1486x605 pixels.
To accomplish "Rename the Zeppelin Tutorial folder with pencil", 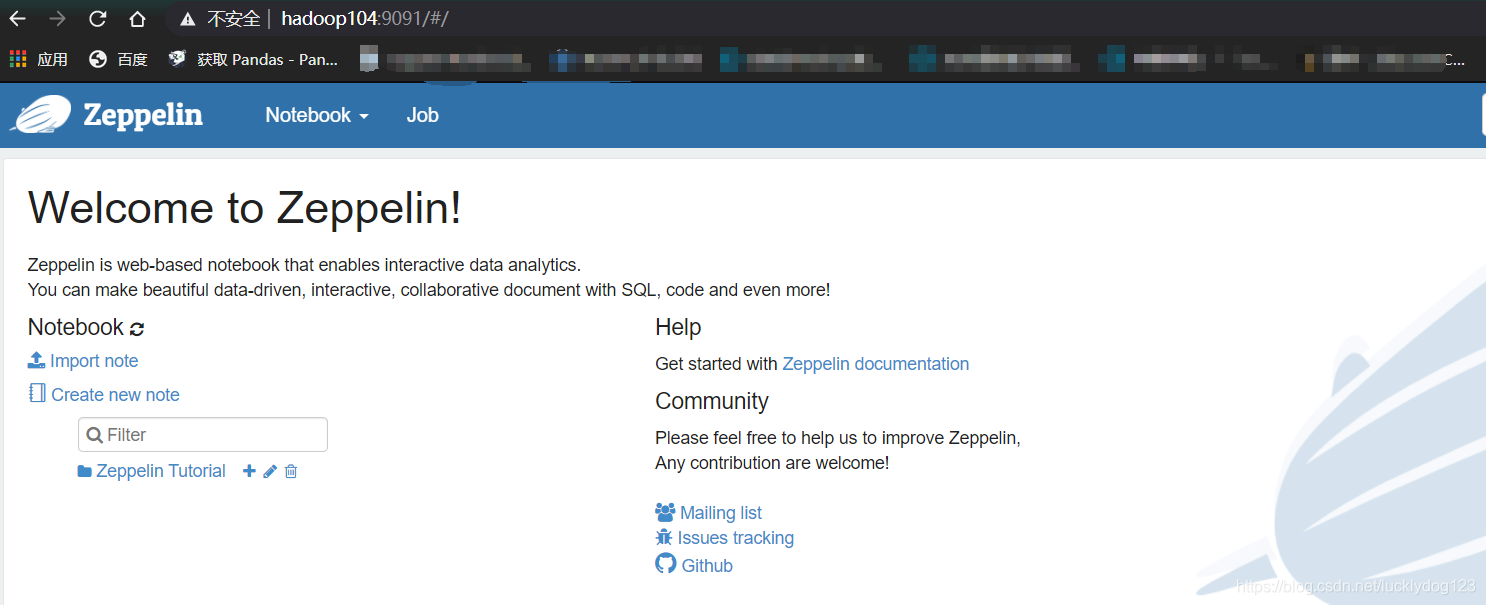I will [270, 471].
